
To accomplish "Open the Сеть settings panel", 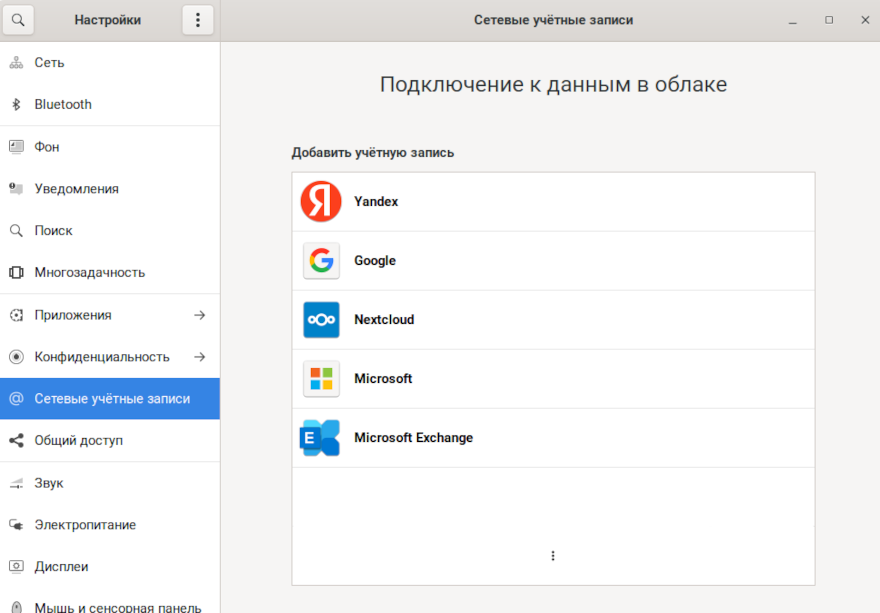I will tap(50, 63).
